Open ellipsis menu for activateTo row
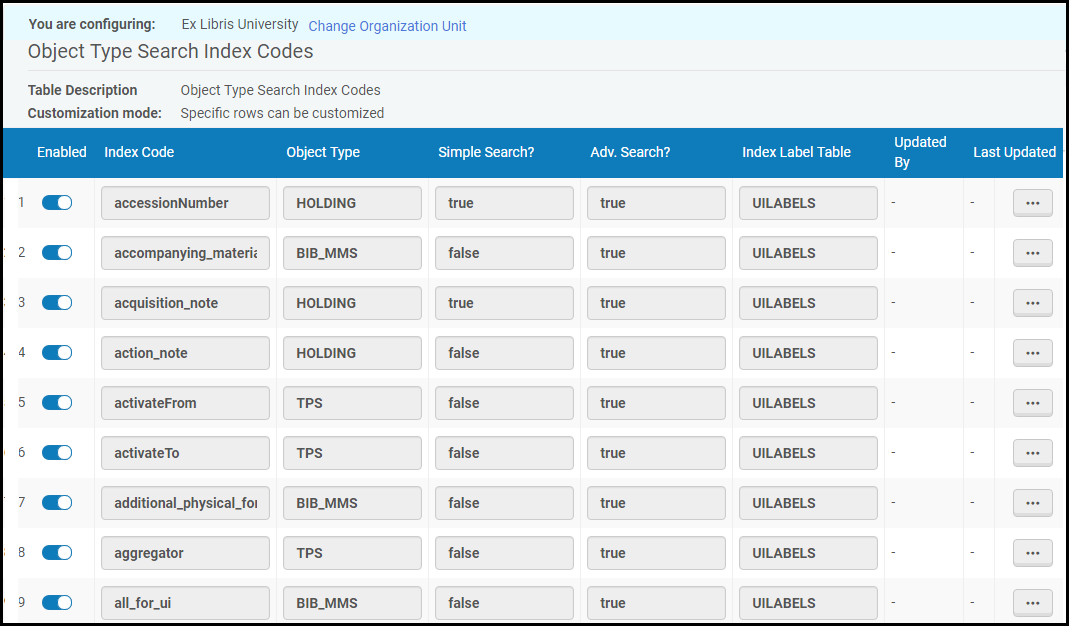1069x626 pixels. point(1032,453)
